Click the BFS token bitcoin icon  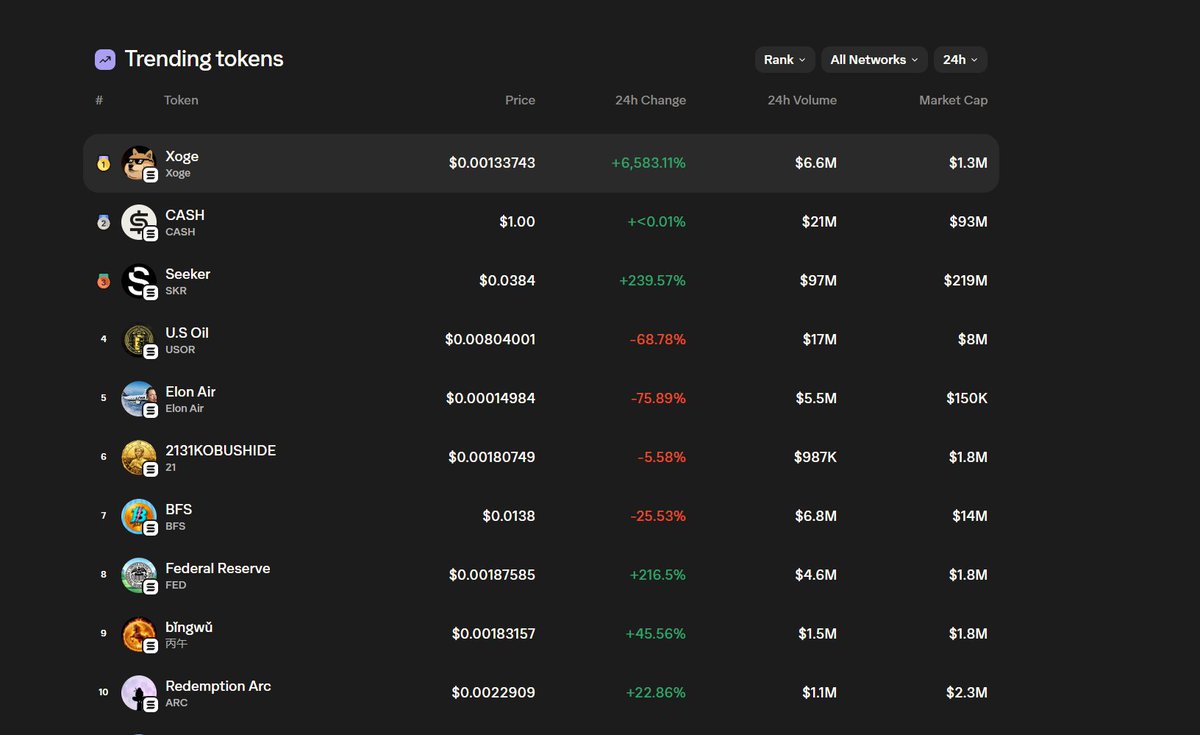[x=139, y=516]
